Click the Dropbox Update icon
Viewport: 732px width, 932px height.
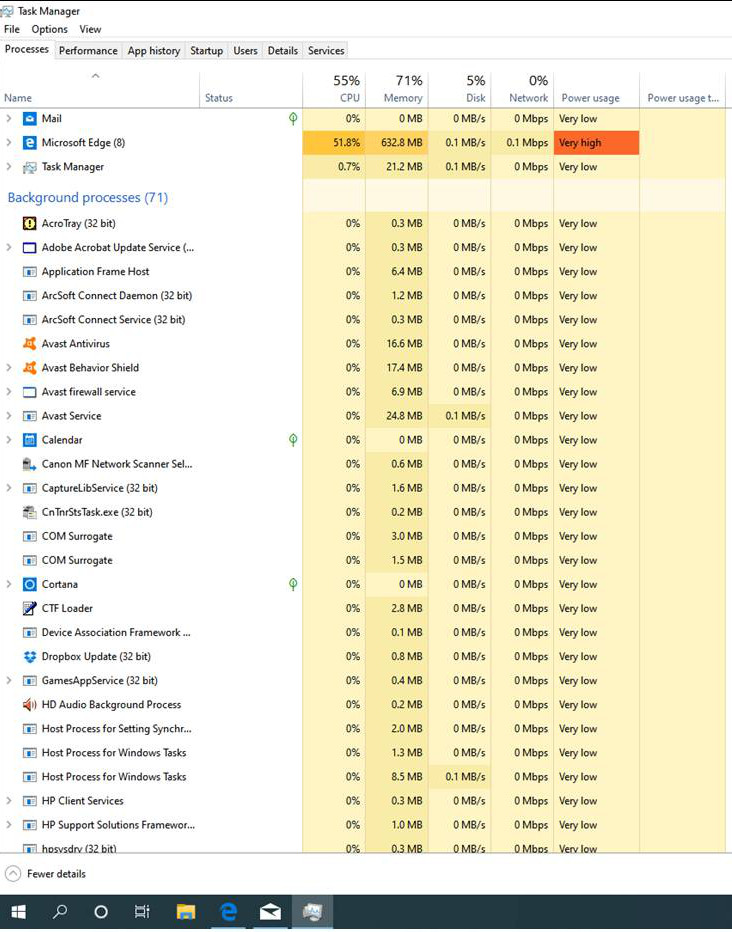[29, 657]
